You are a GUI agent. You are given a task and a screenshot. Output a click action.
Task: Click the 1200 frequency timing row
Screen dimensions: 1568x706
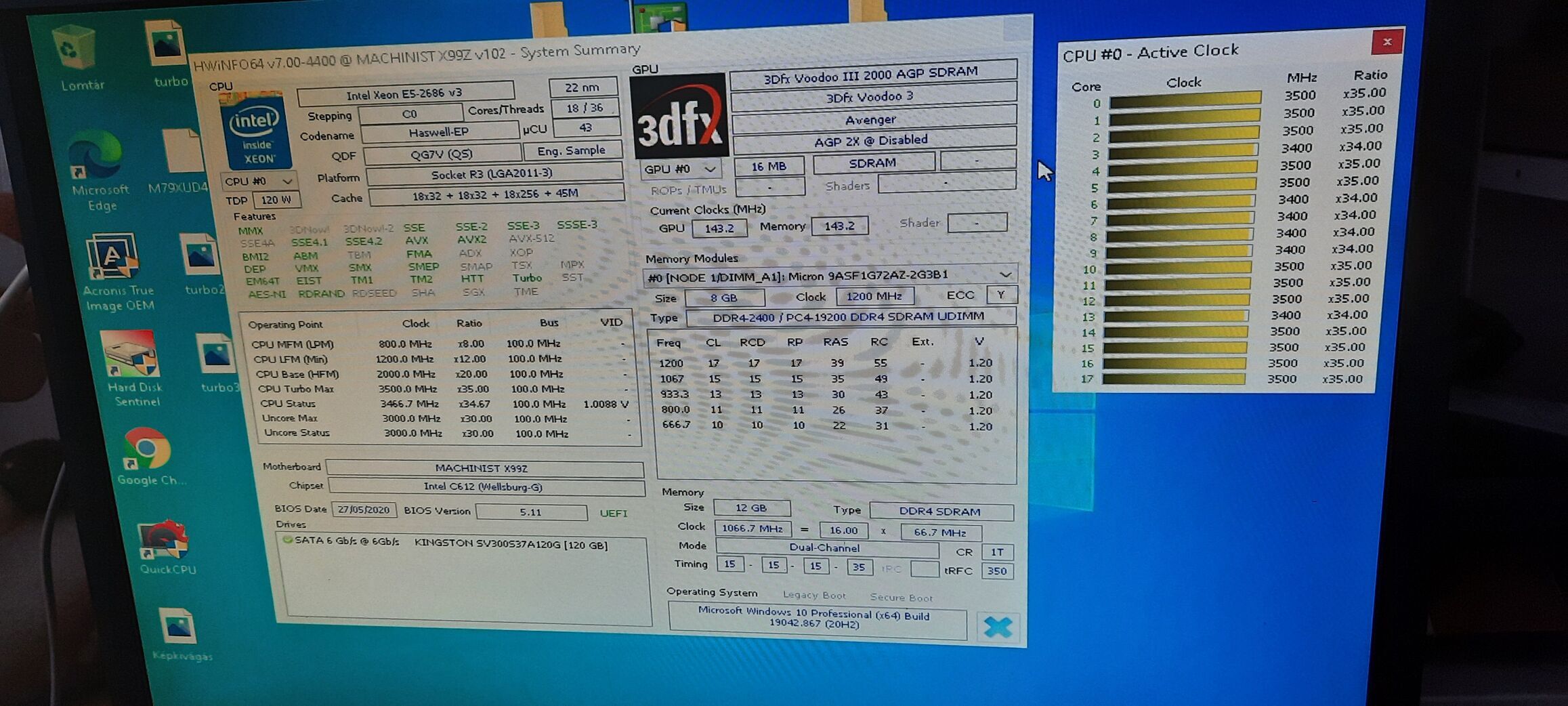pyautogui.click(x=826, y=363)
